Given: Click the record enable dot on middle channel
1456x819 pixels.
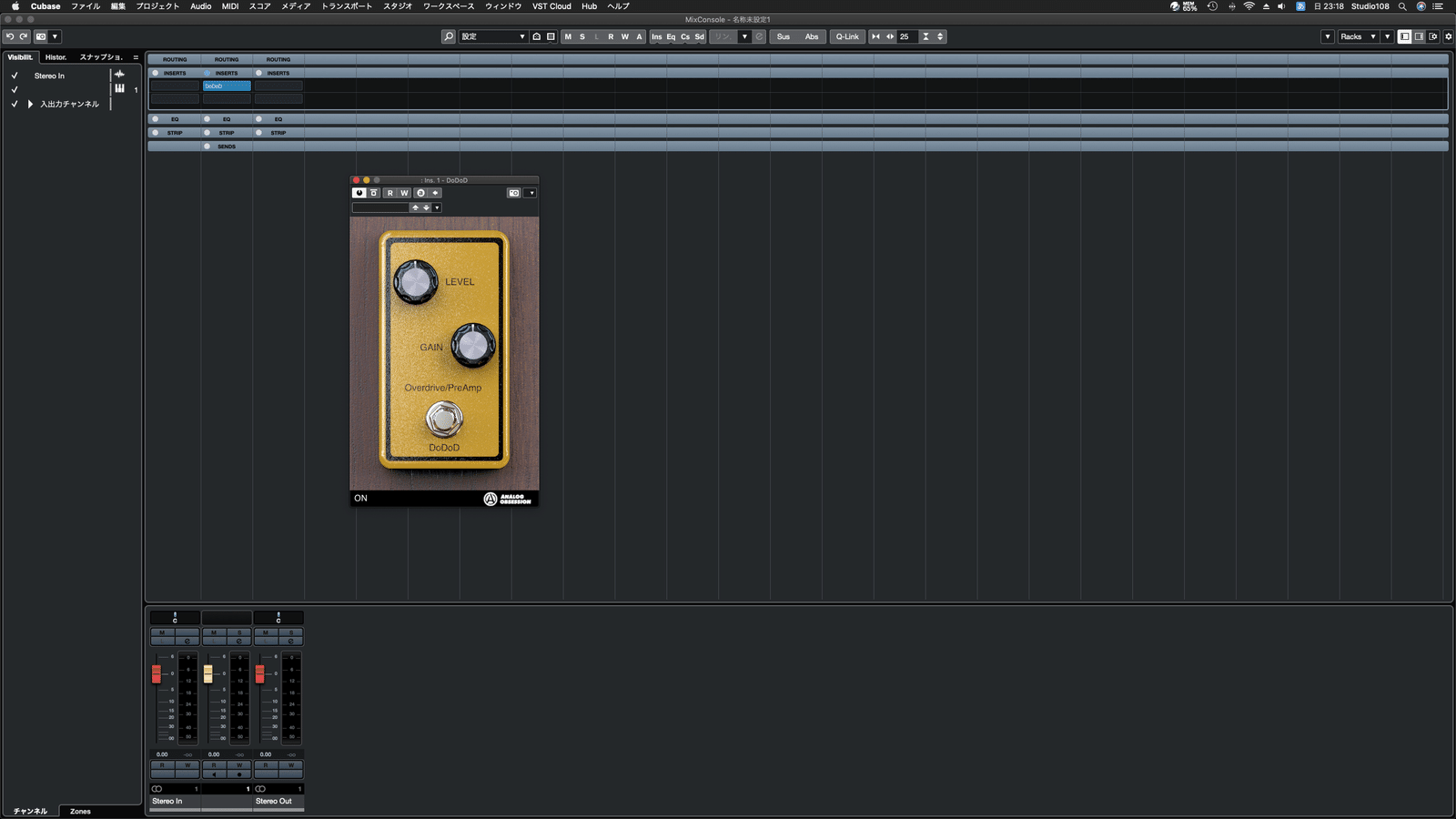Looking at the screenshot, I should tap(239, 774).
